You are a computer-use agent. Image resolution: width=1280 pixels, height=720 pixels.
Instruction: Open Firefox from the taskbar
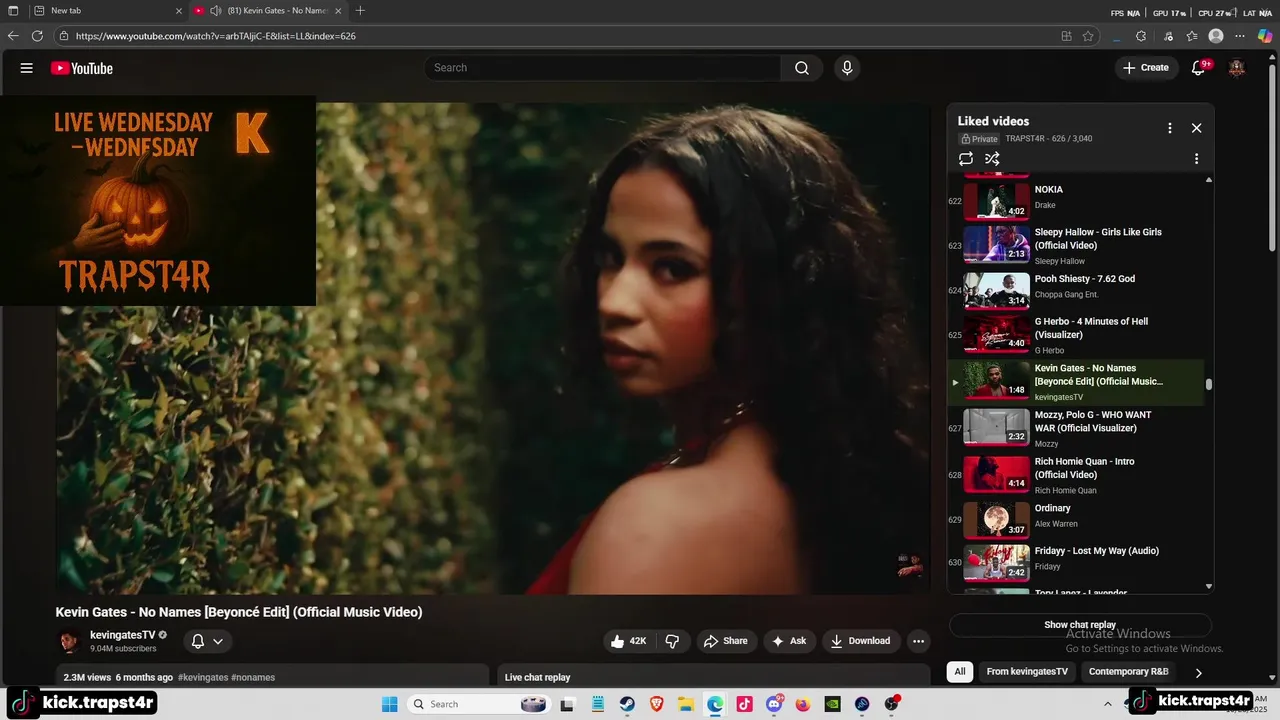[x=803, y=704]
